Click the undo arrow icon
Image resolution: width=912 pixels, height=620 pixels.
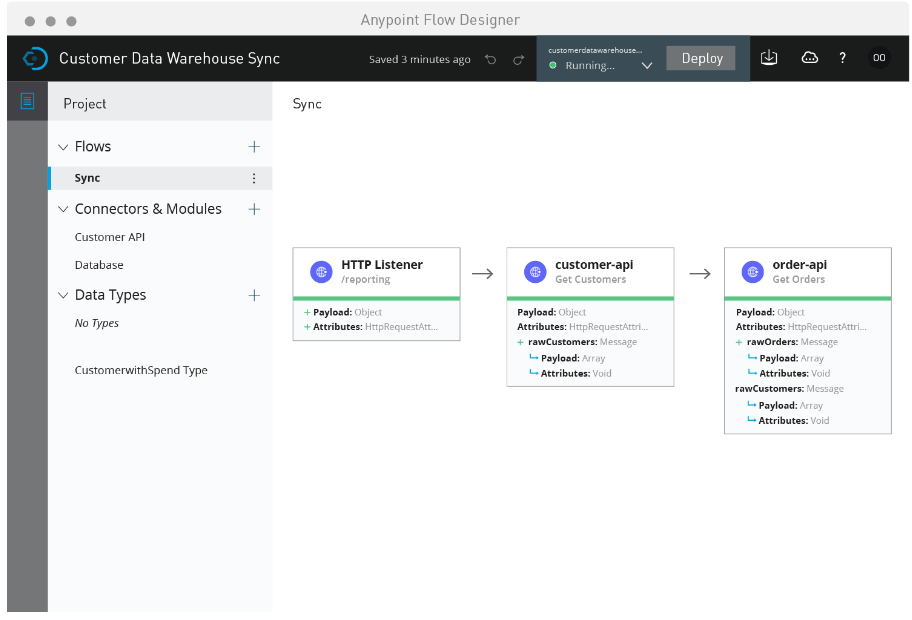coord(490,59)
